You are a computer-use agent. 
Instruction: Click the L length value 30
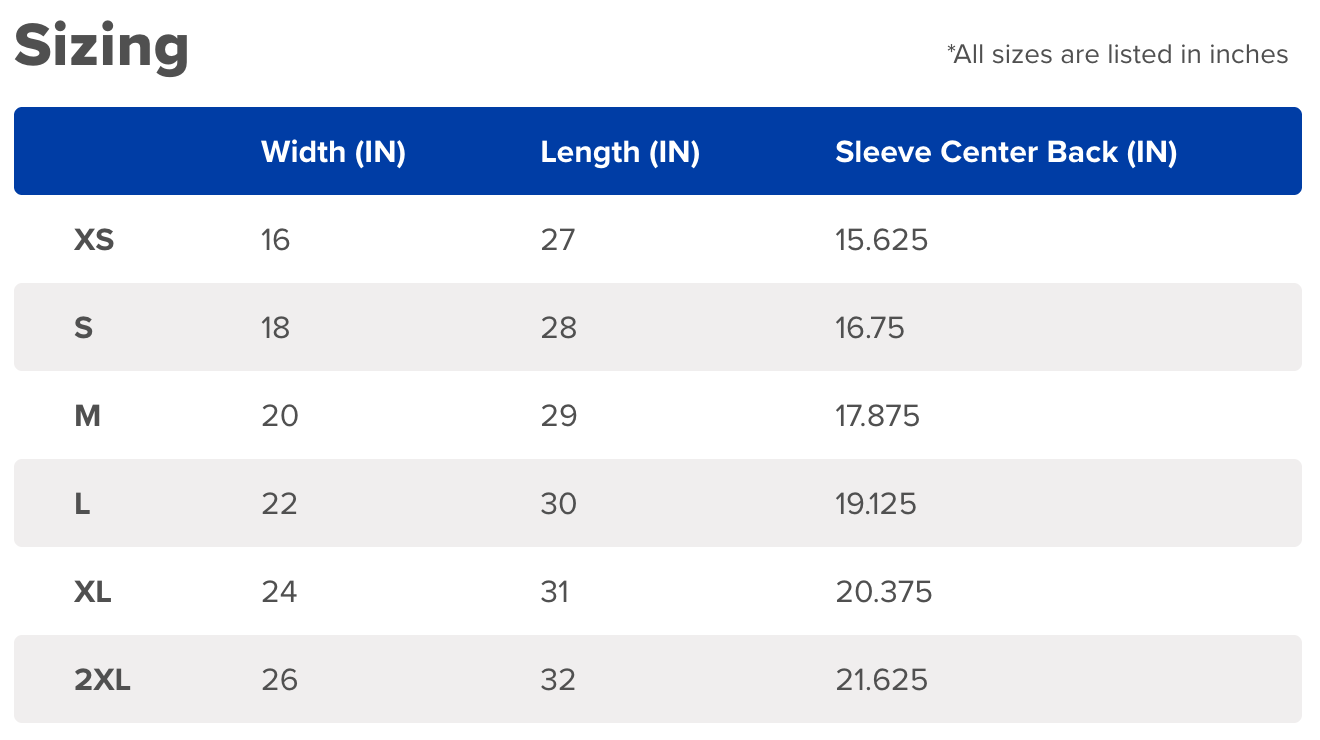tap(558, 504)
